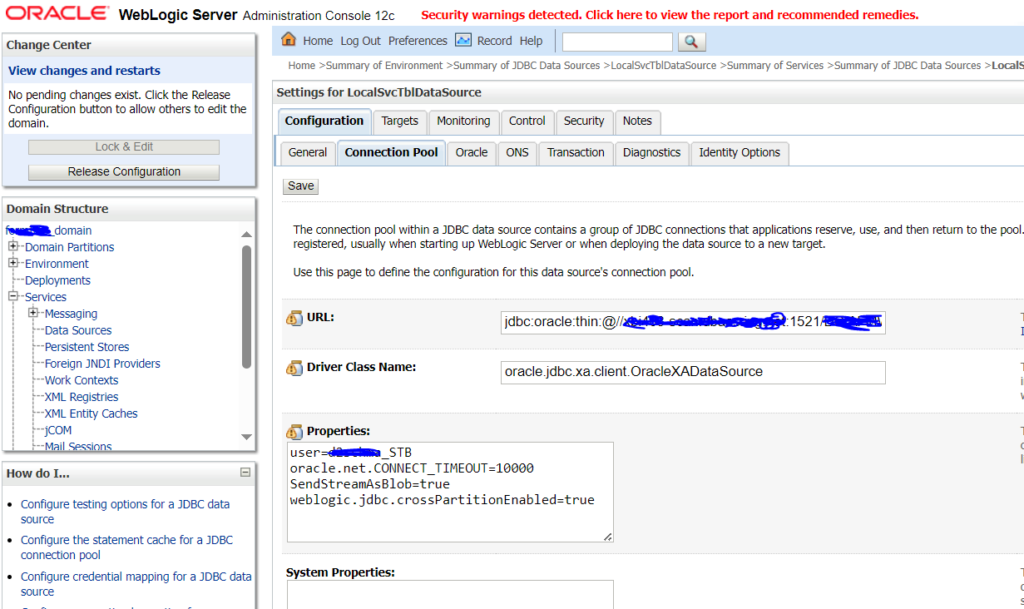The height and width of the screenshot is (609, 1024).
Task: Click the Domain Structure scroll-up arrow
Action: coord(246,234)
